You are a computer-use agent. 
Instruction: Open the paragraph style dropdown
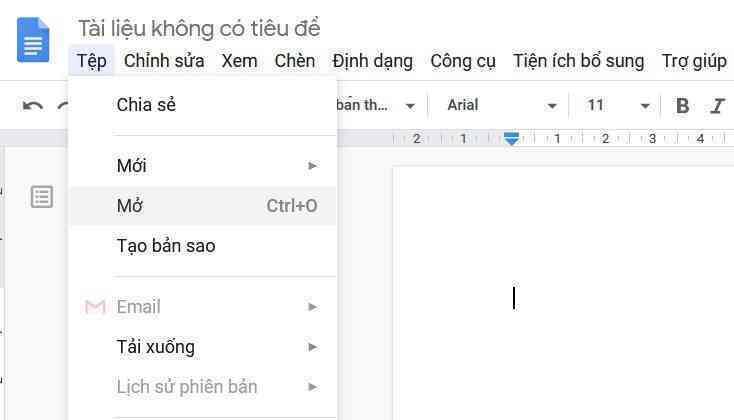376,105
